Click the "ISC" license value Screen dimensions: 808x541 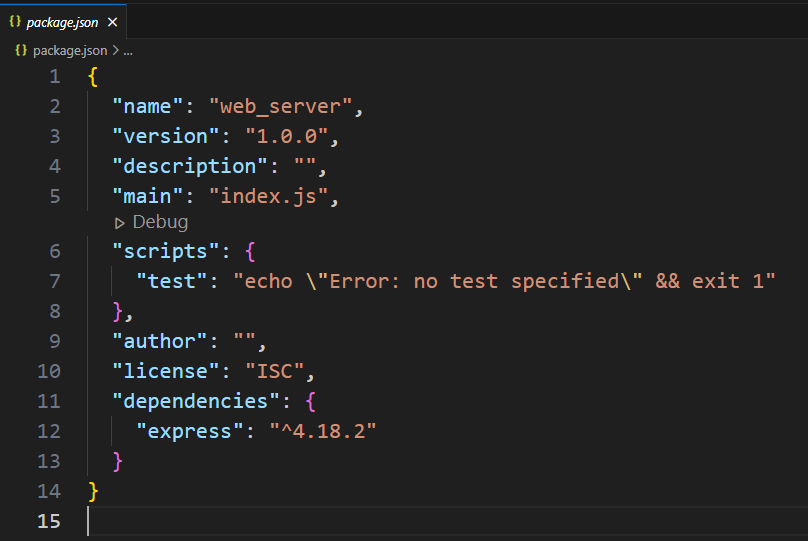point(275,371)
